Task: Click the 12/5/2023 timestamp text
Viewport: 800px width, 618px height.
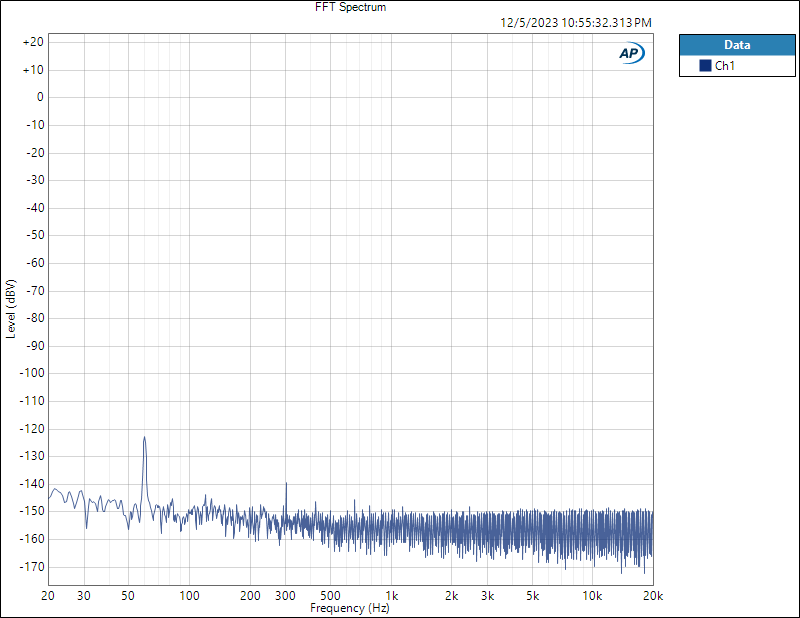Action: click(x=576, y=22)
